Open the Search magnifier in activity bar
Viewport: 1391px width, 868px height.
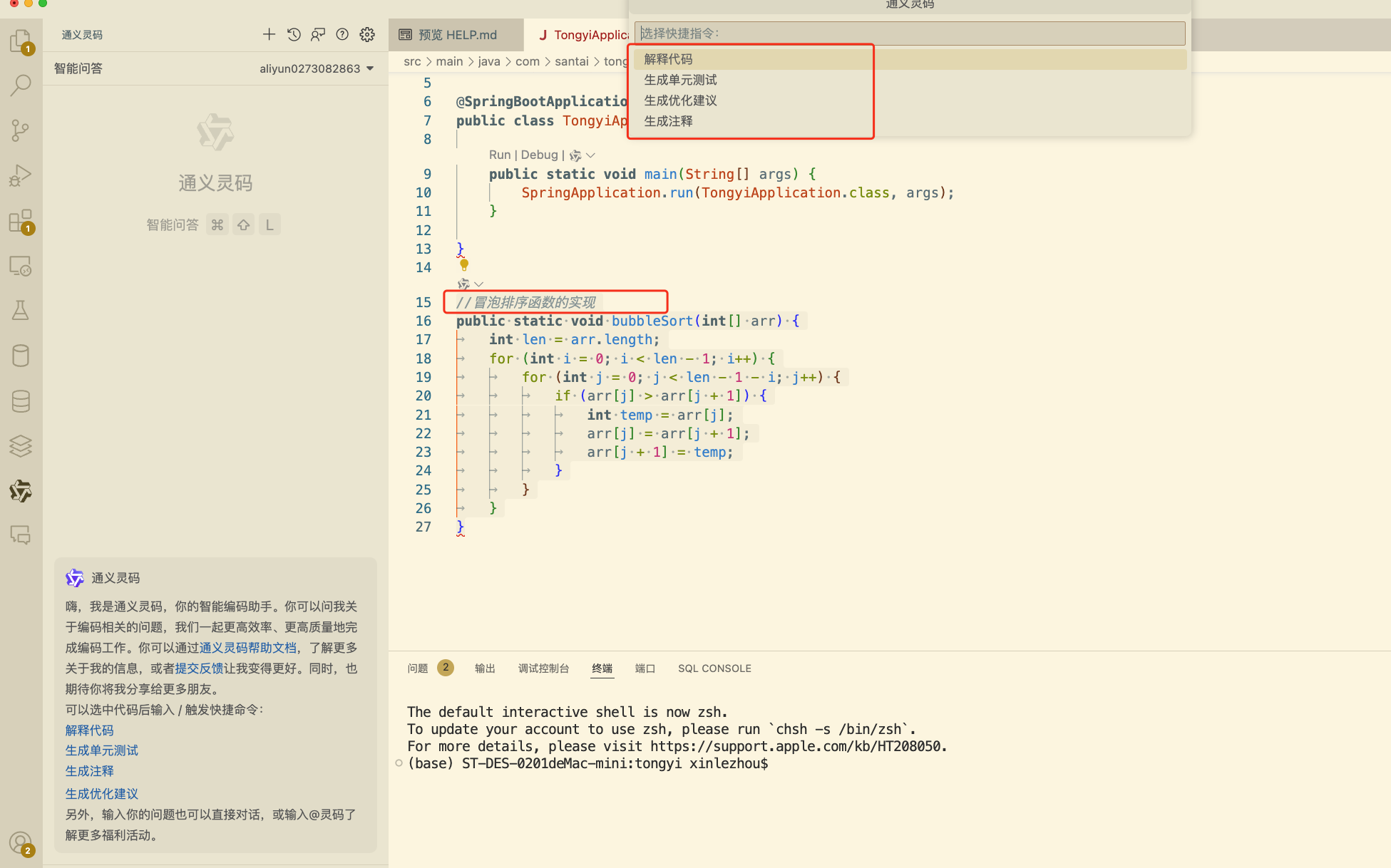21,86
